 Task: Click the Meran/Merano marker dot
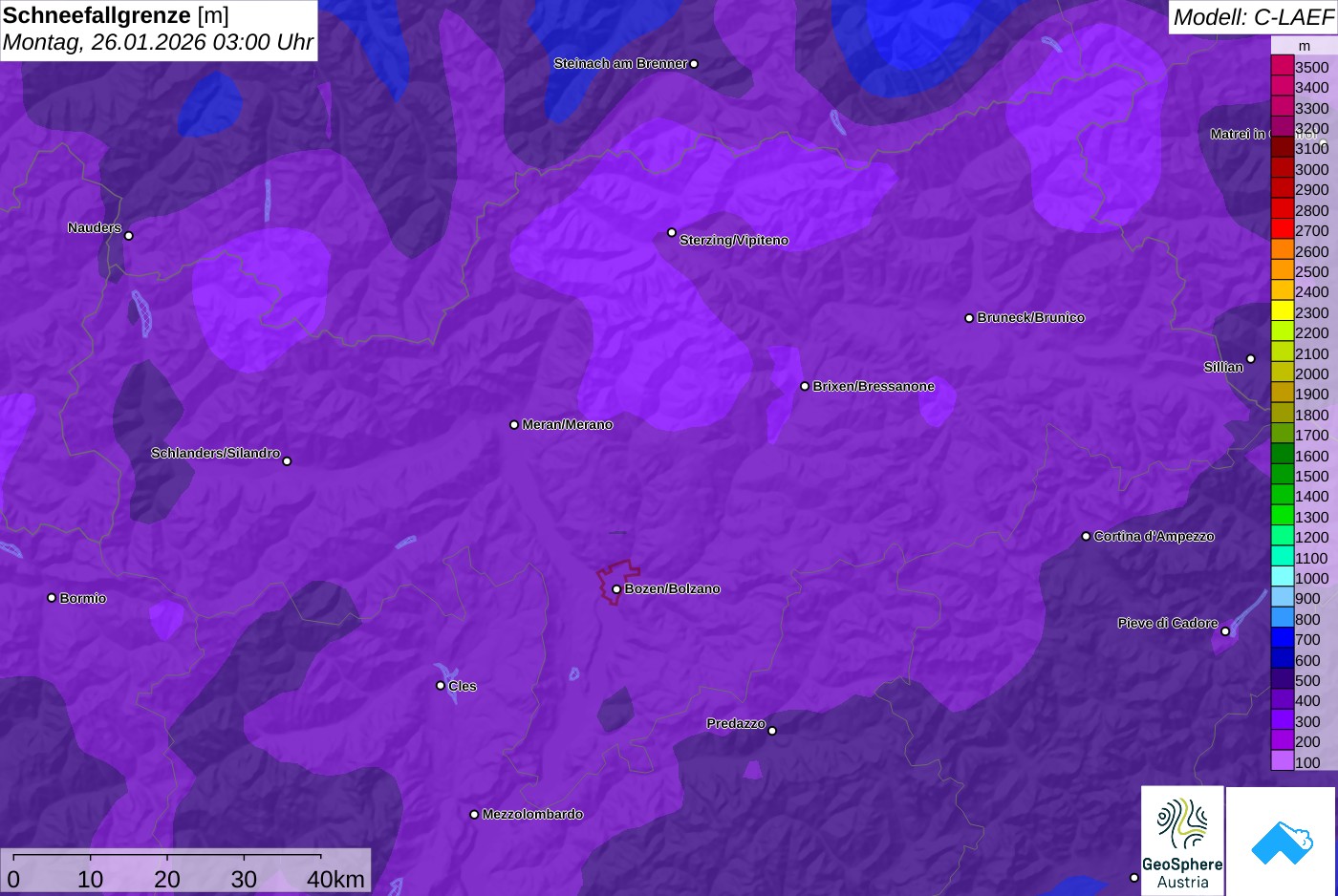[x=514, y=424]
